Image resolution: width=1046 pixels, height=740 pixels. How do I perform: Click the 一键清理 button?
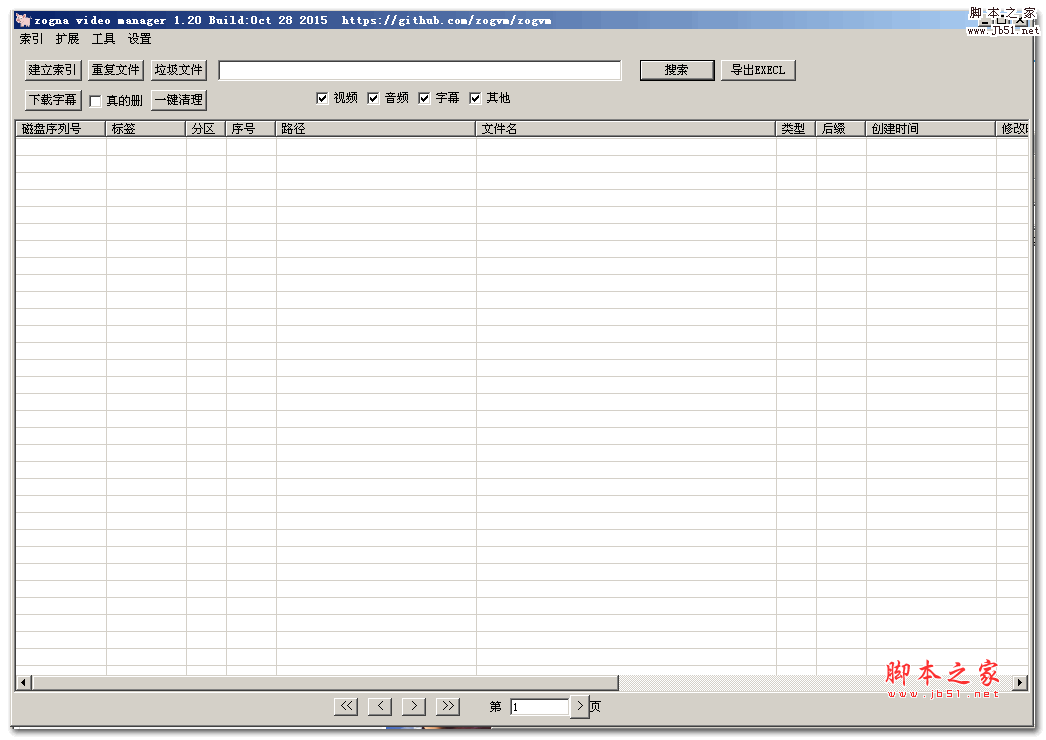179,100
